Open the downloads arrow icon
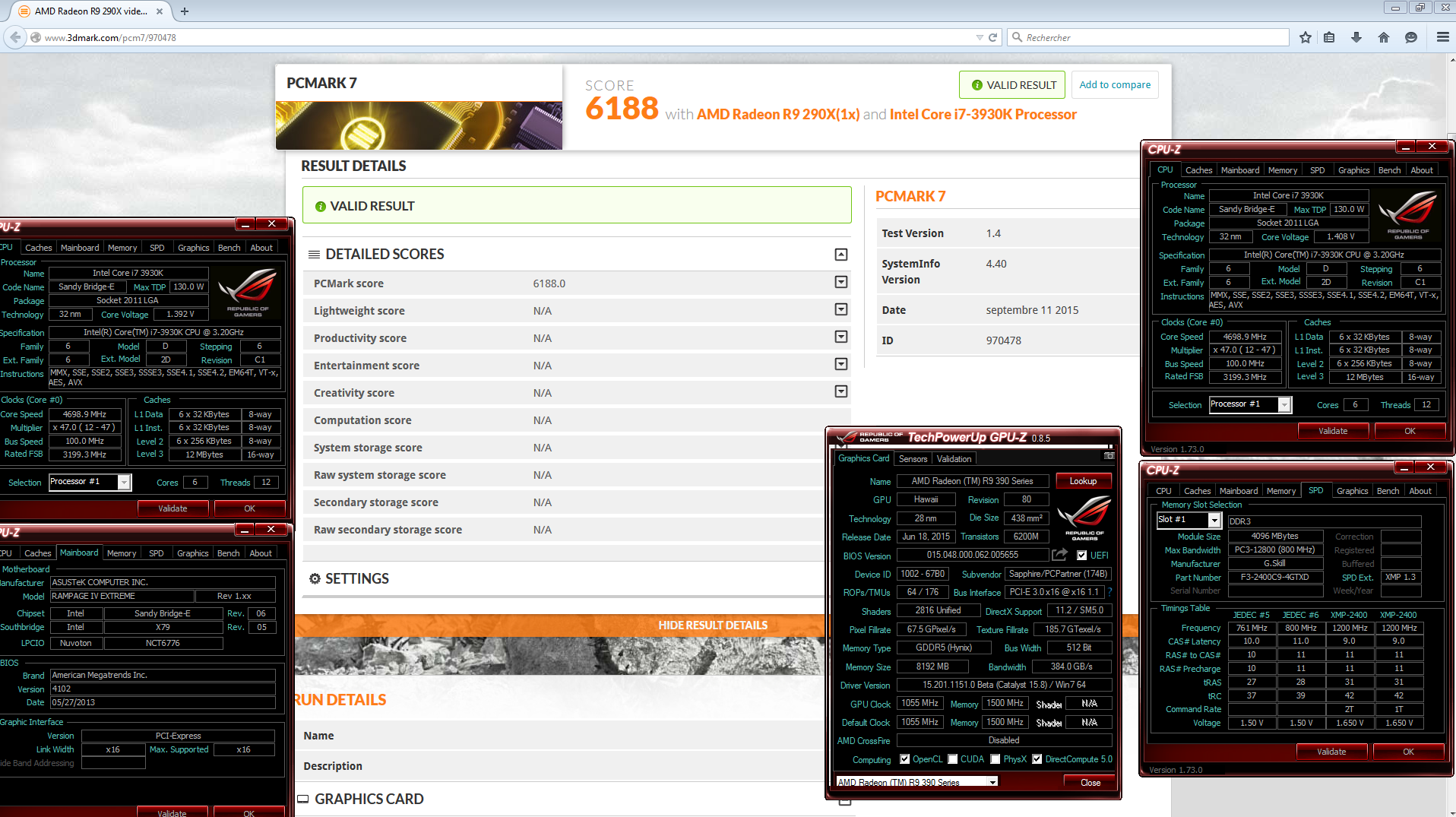The height and width of the screenshot is (817, 1456). (1356, 37)
